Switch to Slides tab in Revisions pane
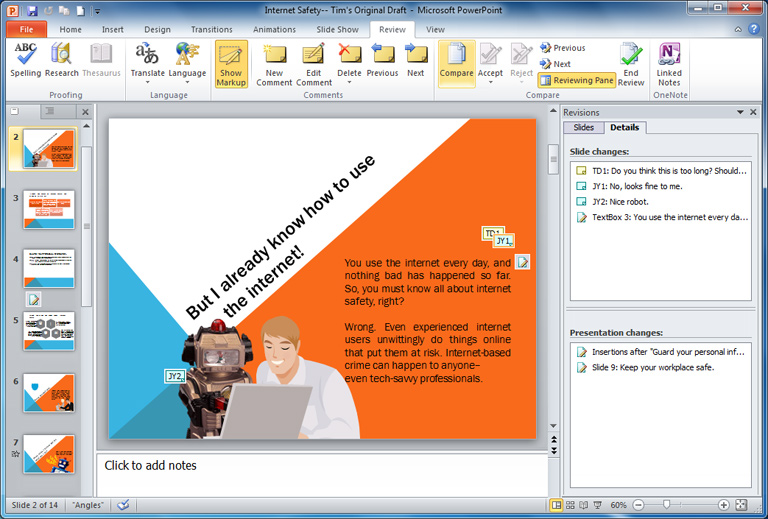Screen dimensions: 768x519 [583, 128]
